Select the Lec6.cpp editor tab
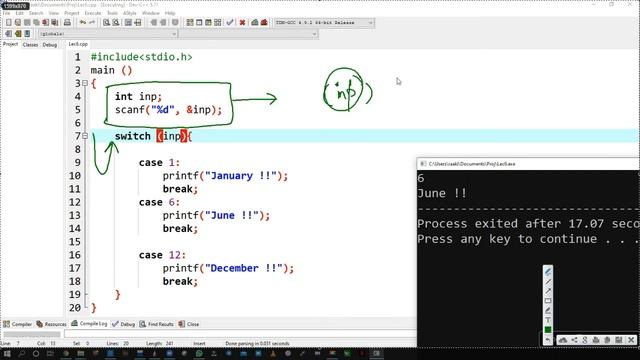The width and height of the screenshot is (640, 360). click(x=78, y=44)
